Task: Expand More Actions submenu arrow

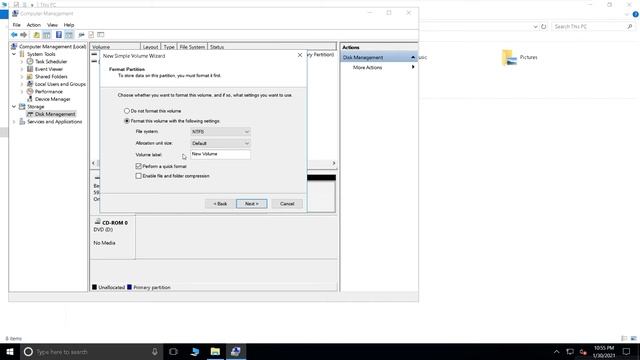Action: 413,67
